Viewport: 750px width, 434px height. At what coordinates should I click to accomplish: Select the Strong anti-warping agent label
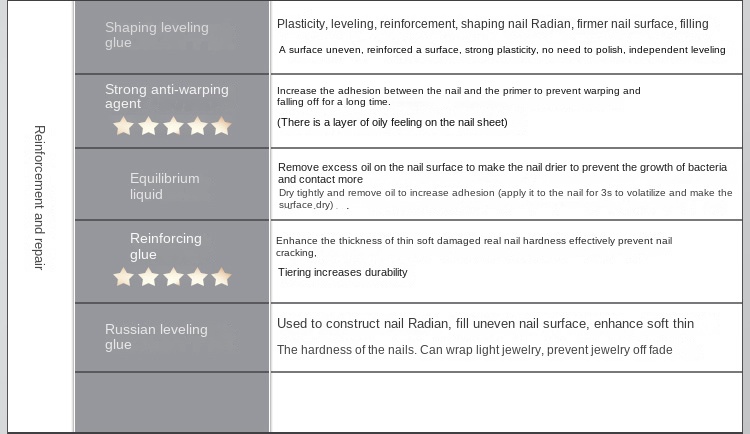coord(166,96)
